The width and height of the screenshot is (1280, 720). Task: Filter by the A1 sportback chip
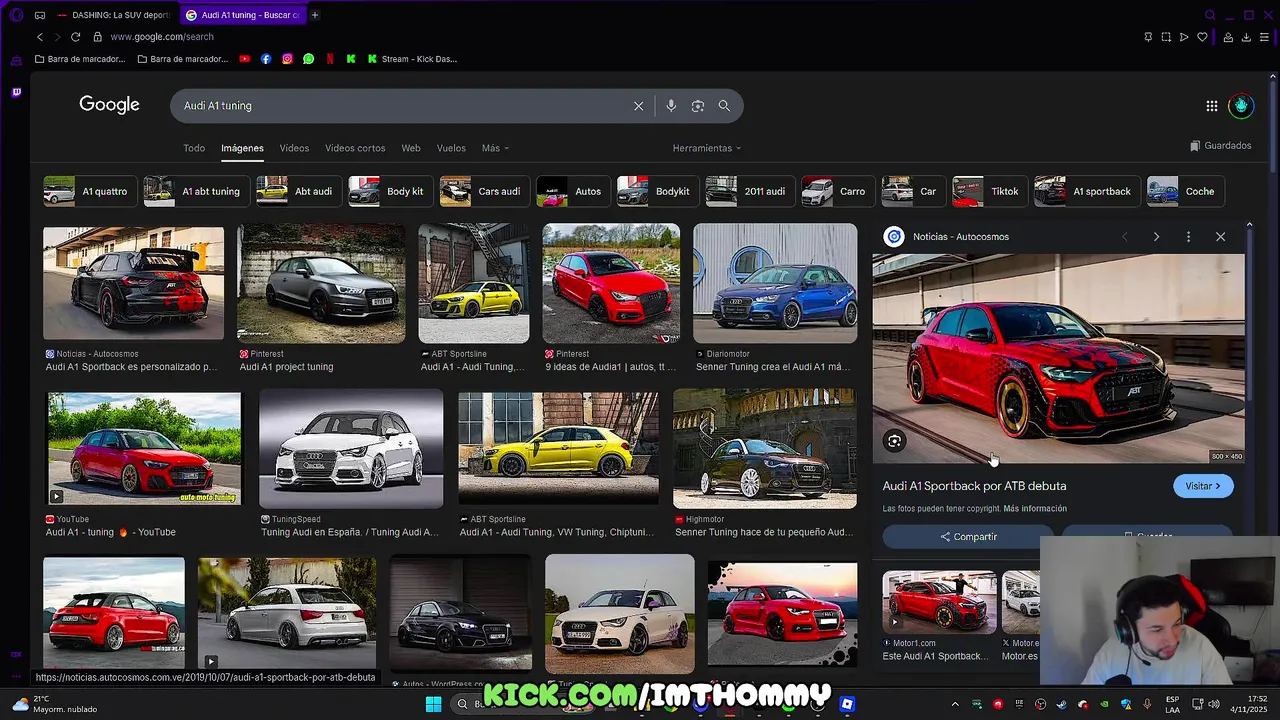[1086, 191]
